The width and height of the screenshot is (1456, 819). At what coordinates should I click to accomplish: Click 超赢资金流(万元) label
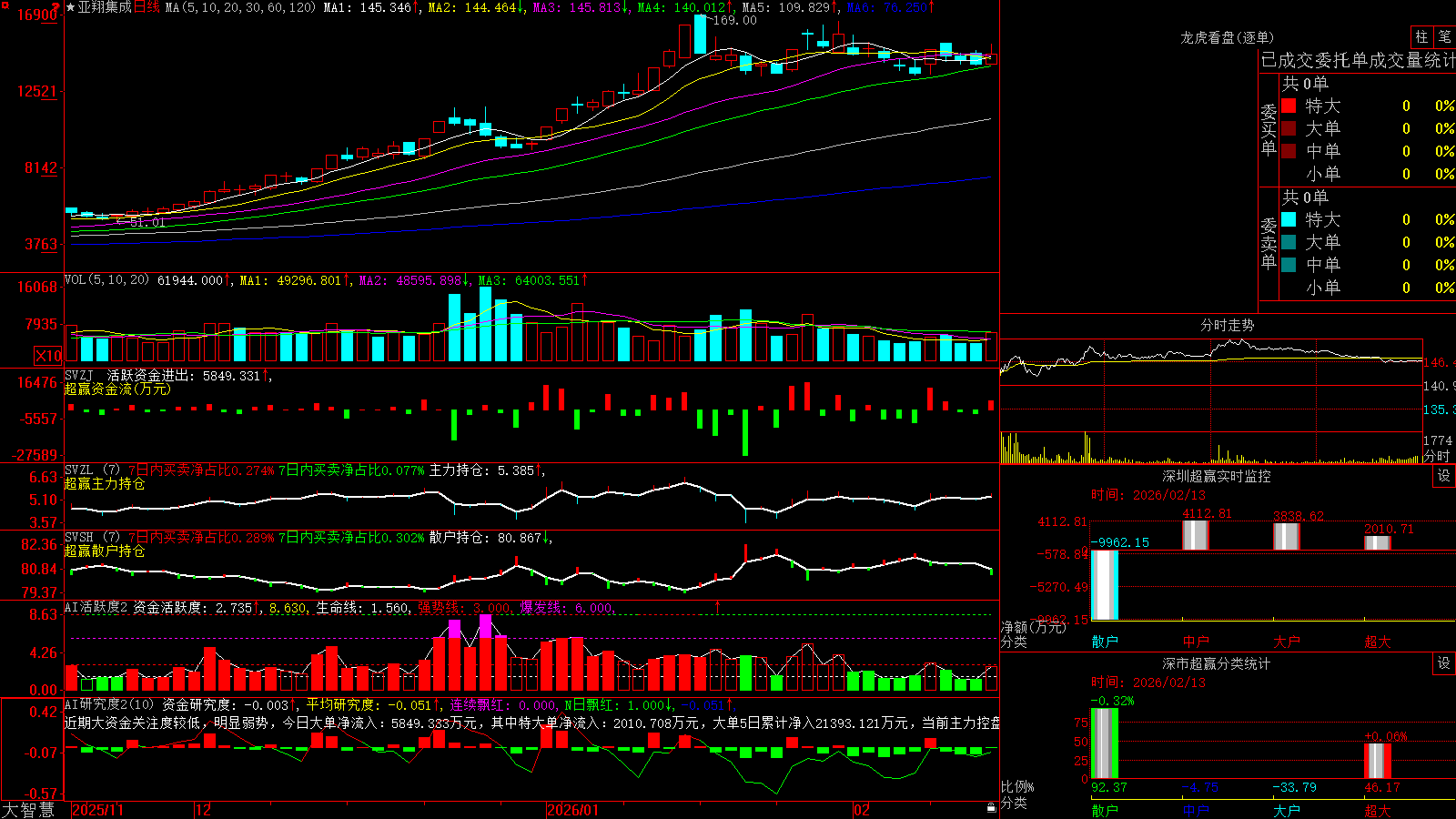click(x=117, y=389)
